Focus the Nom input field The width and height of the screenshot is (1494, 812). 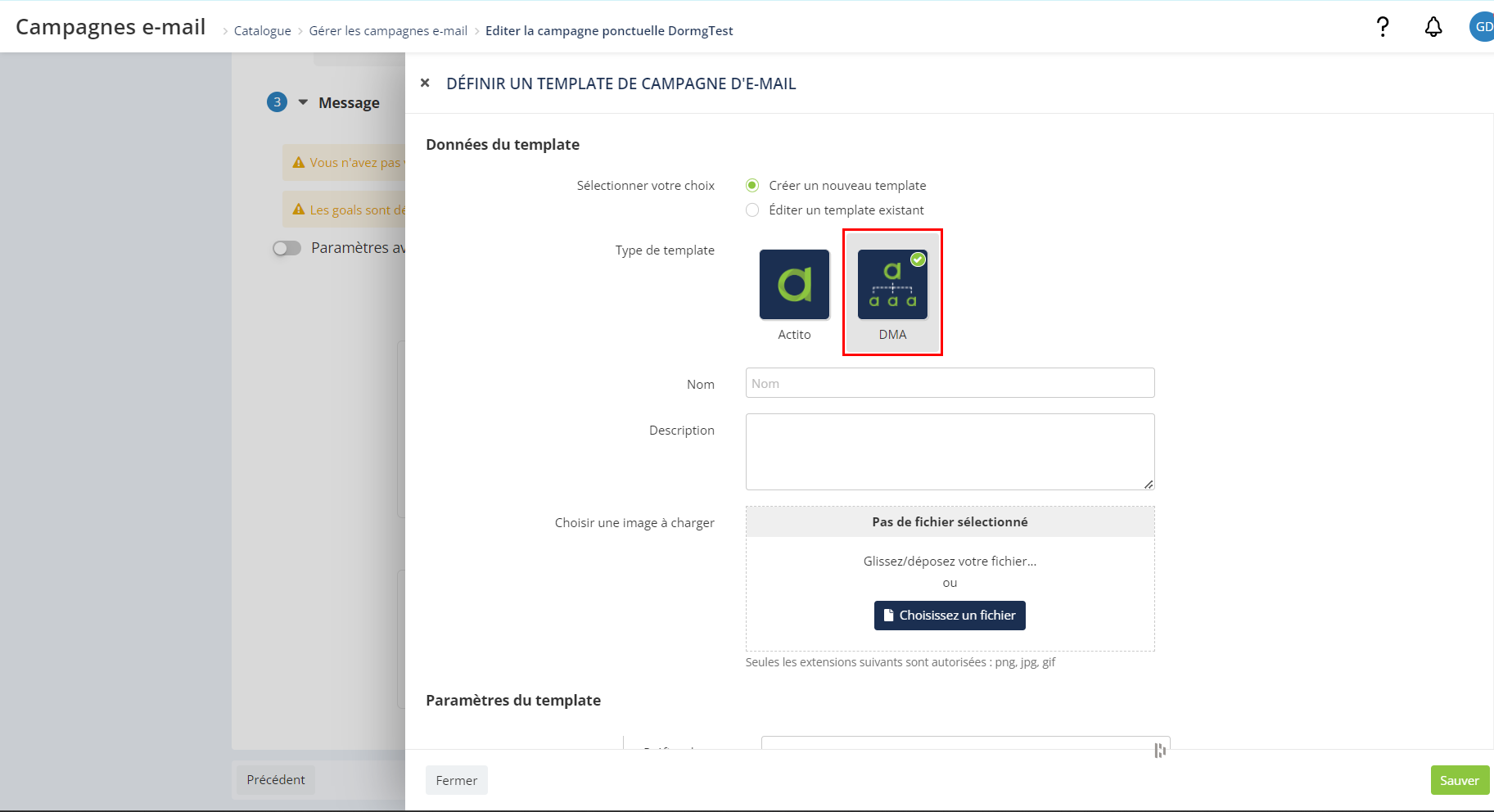click(x=950, y=383)
